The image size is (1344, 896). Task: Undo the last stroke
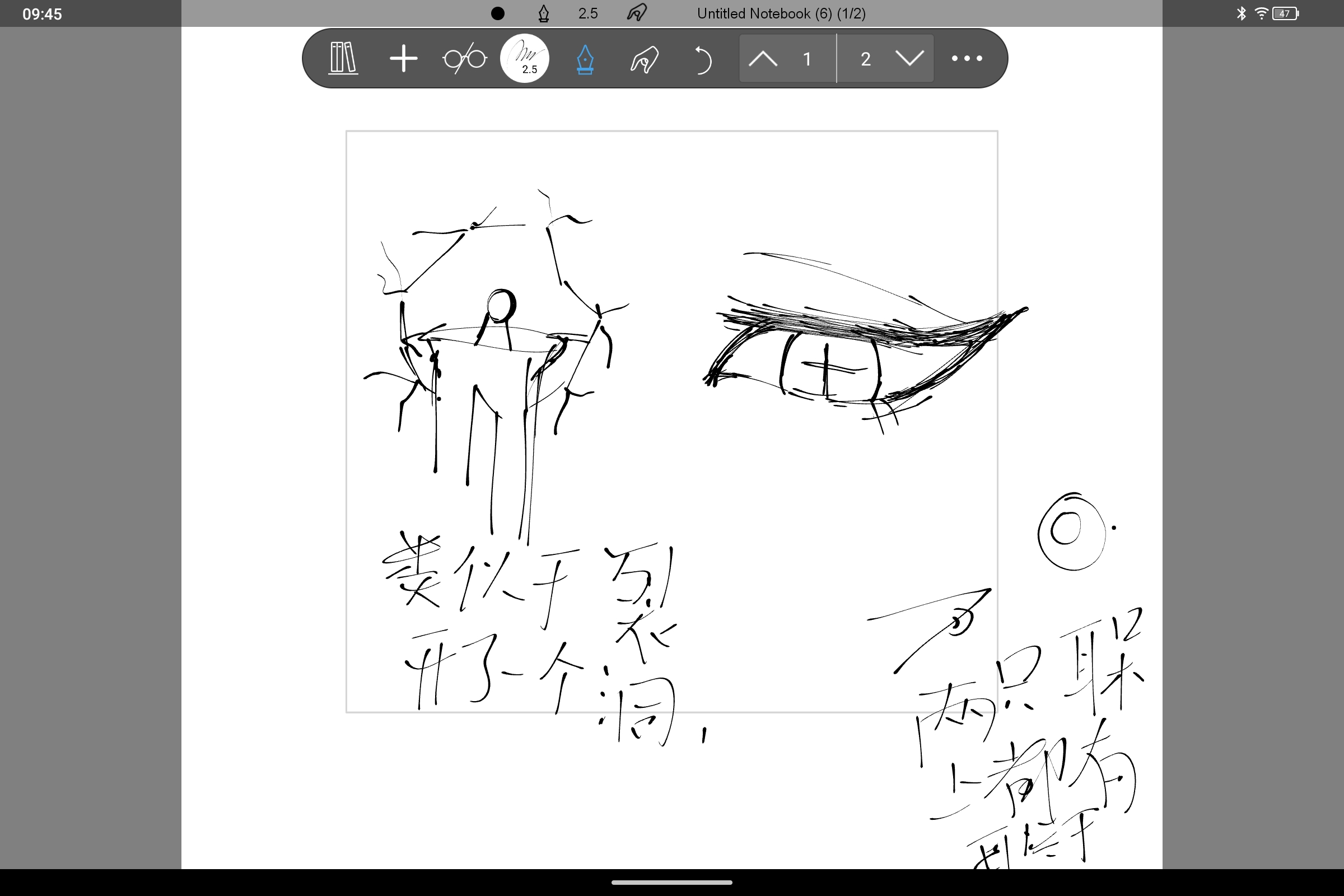click(703, 58)
